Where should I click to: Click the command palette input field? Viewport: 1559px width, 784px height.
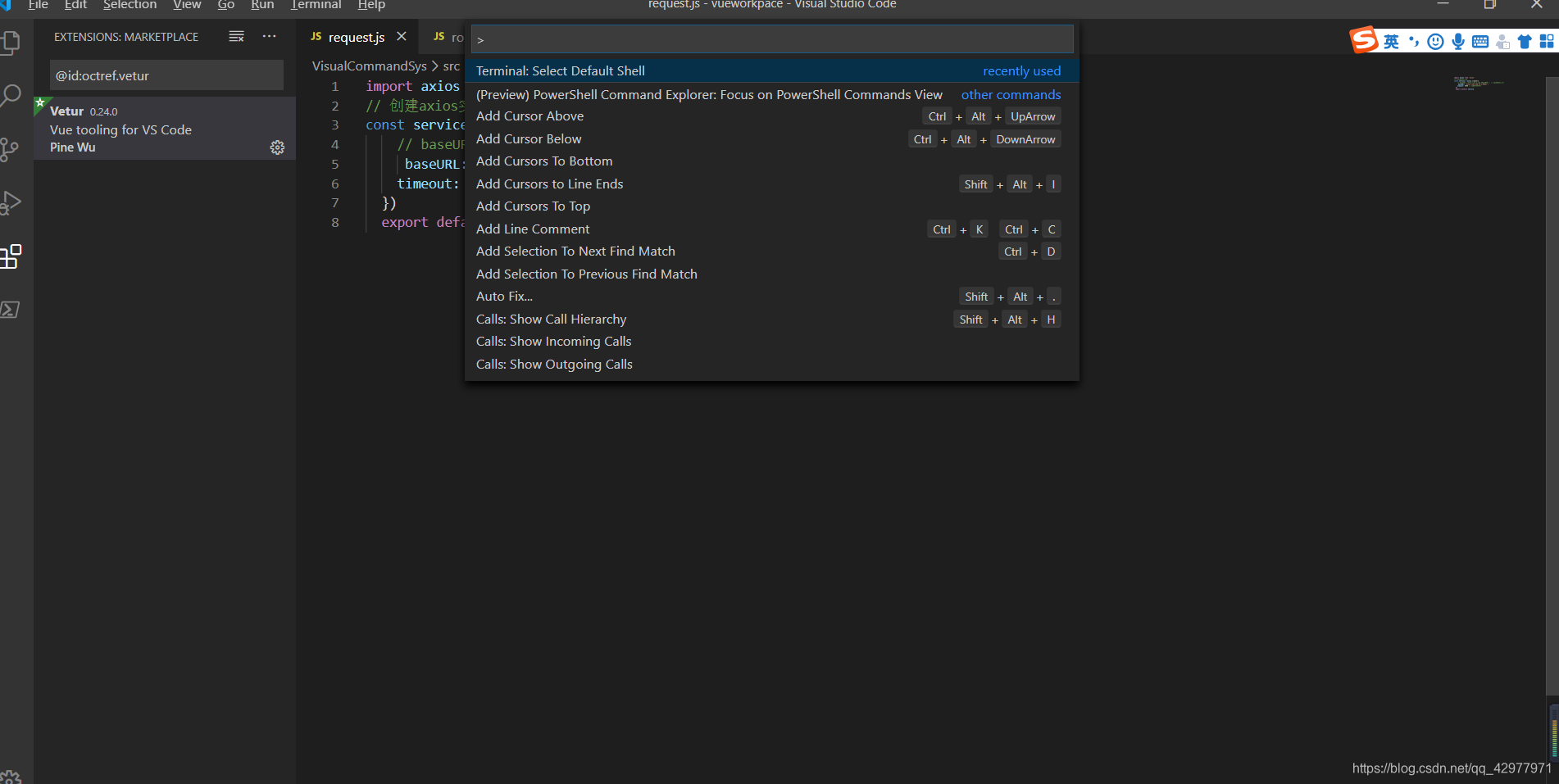[770, 39]
